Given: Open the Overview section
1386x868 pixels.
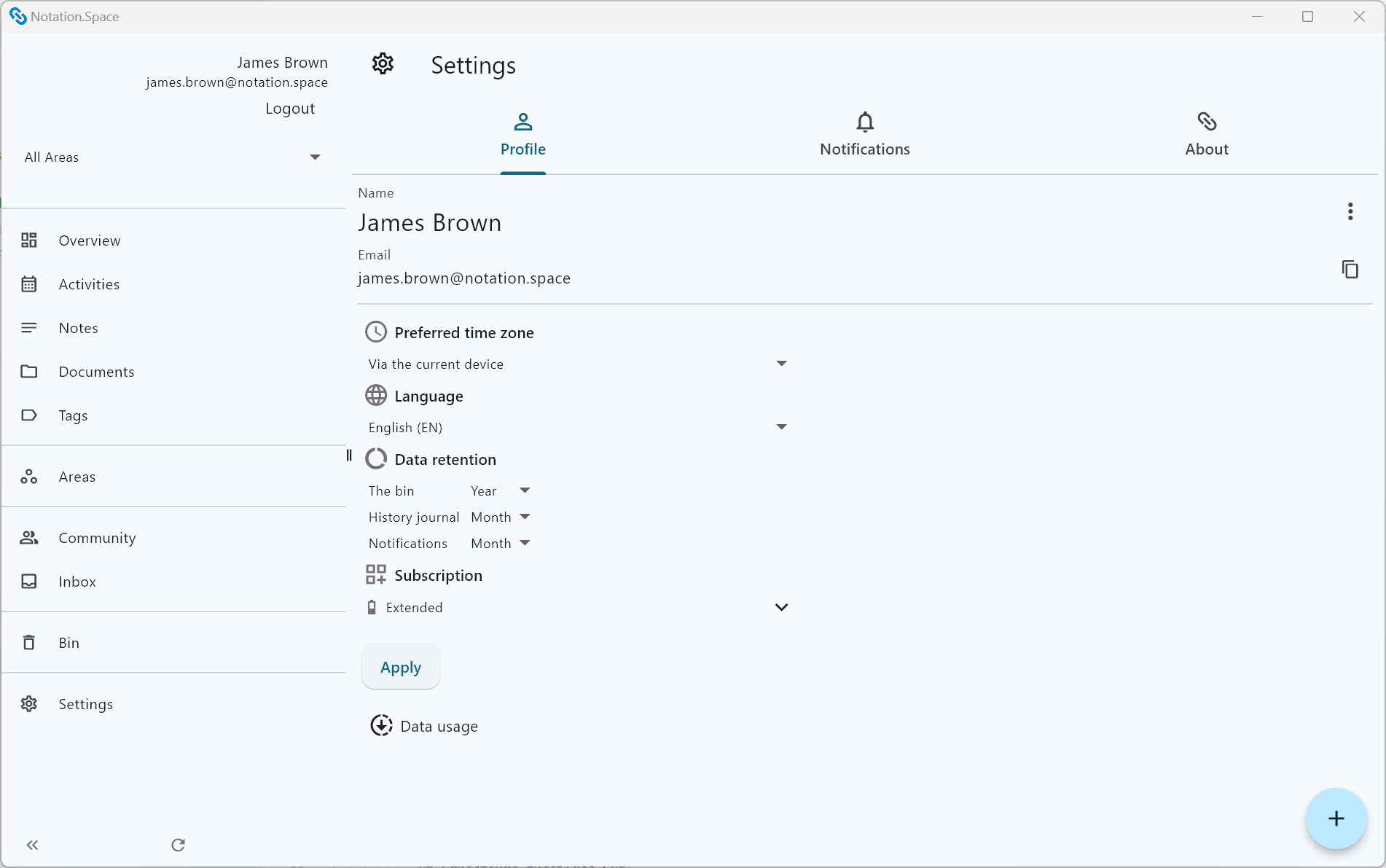Looking at the screenshot, I should 29,240.
